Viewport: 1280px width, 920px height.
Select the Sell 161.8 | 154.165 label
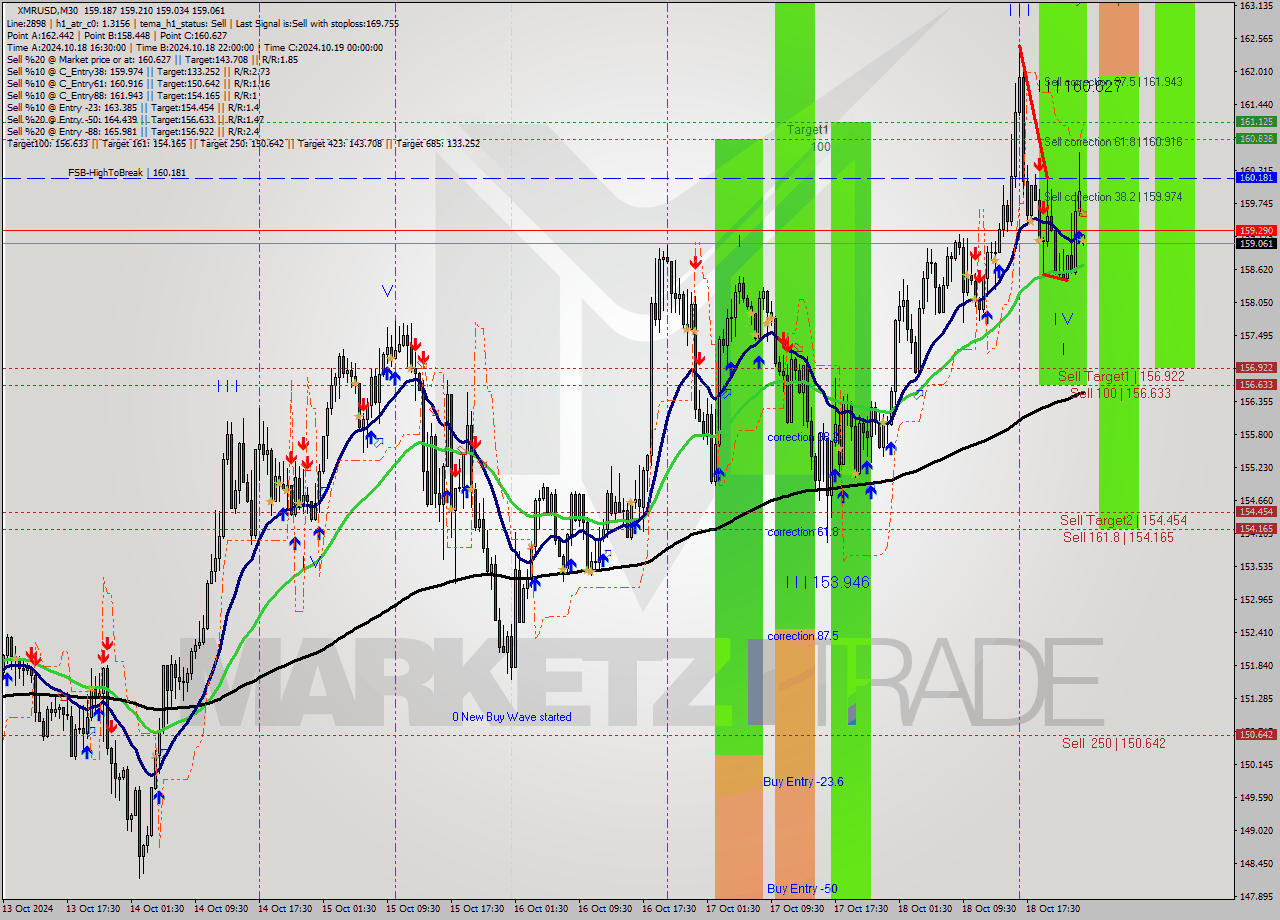tap(1118, 537)
